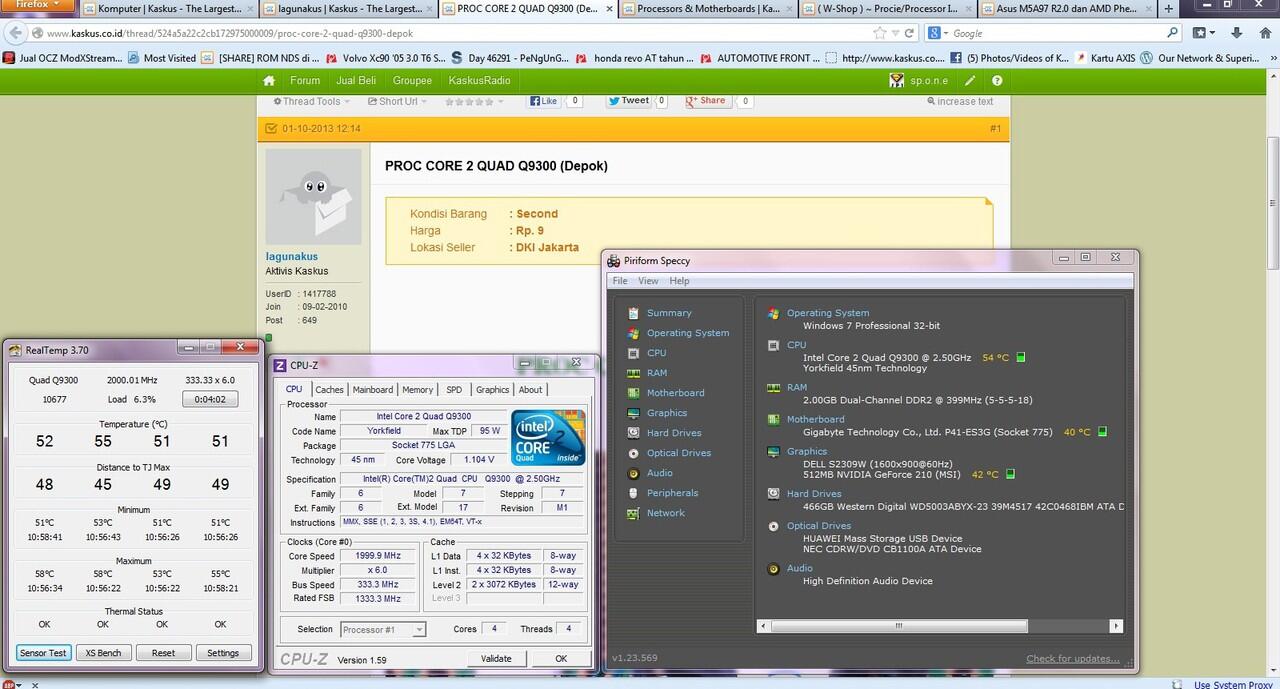
Task: Switch to the Memory tab in CPU-Z
Action: (x=418, y=390)
